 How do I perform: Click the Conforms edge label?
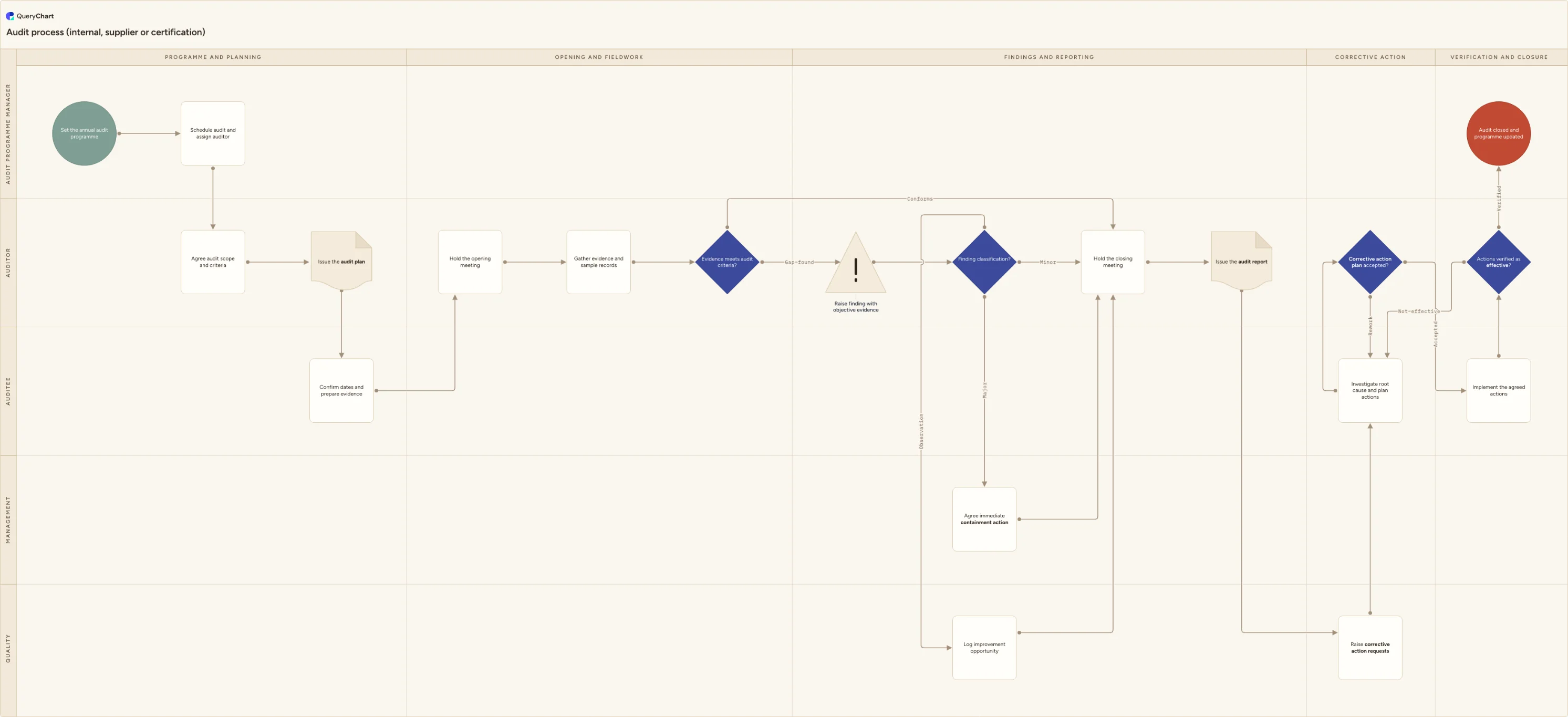(x=919, y=199)
